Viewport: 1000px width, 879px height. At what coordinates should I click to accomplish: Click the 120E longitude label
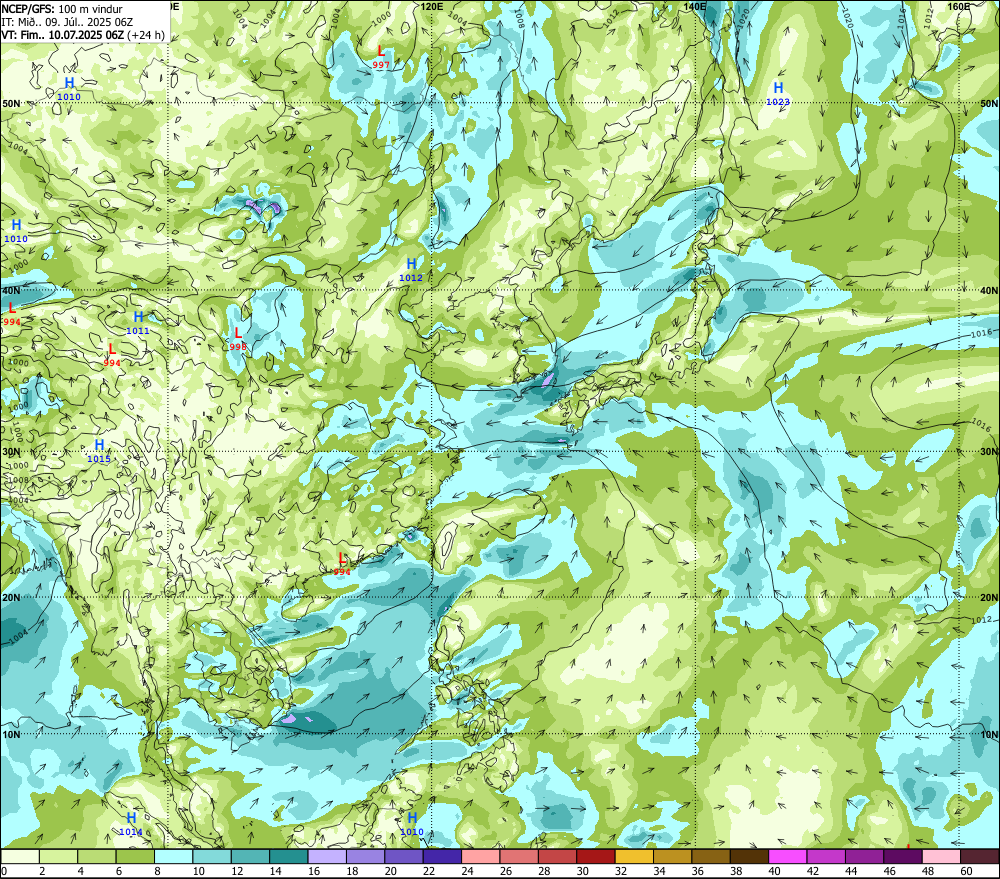[432, 6]
